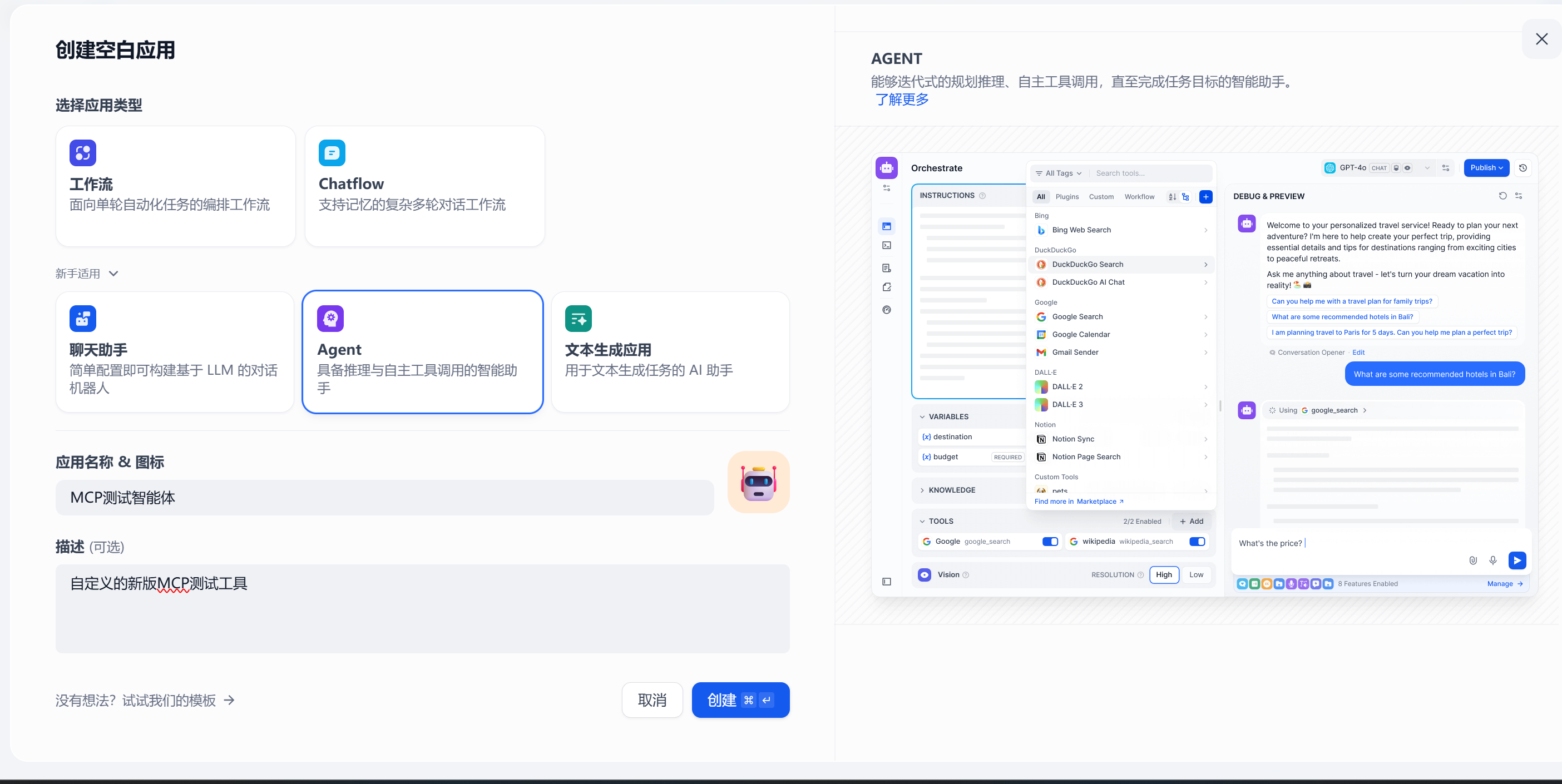Click the Add tools button
The width and height of the screenshot is (1562, 784).
1191,521
